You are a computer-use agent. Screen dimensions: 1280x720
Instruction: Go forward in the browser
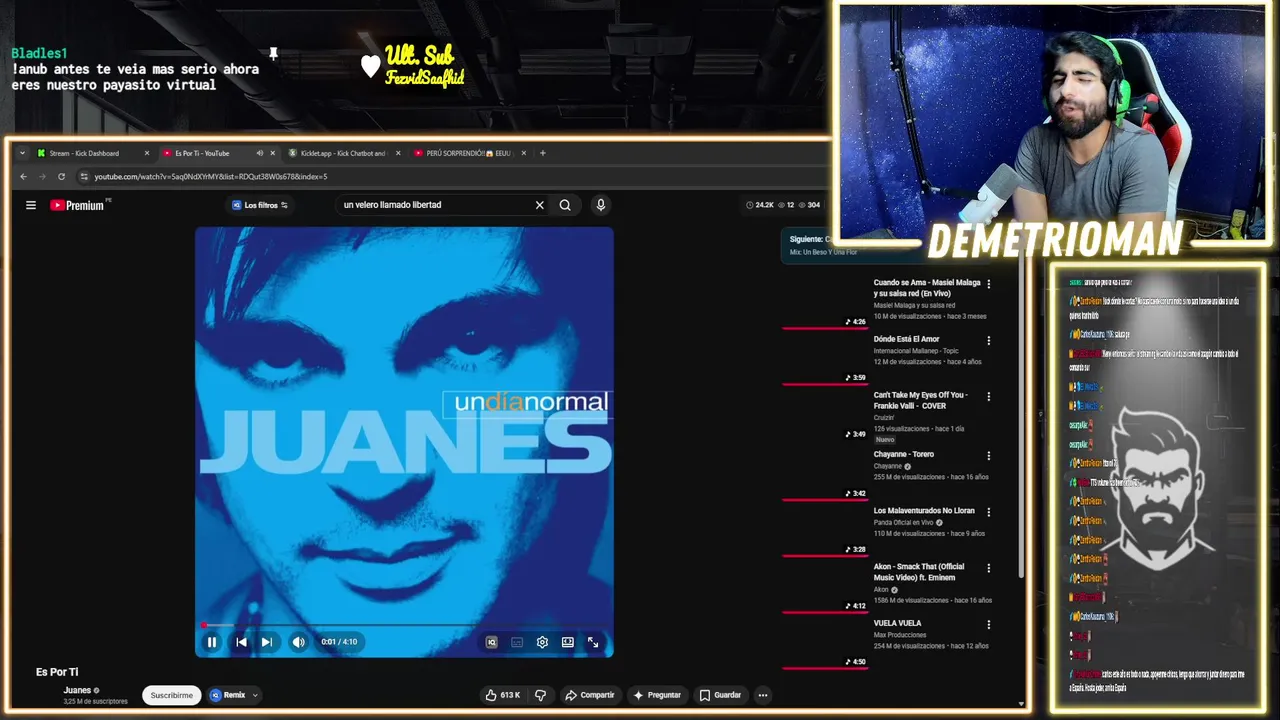42,177
